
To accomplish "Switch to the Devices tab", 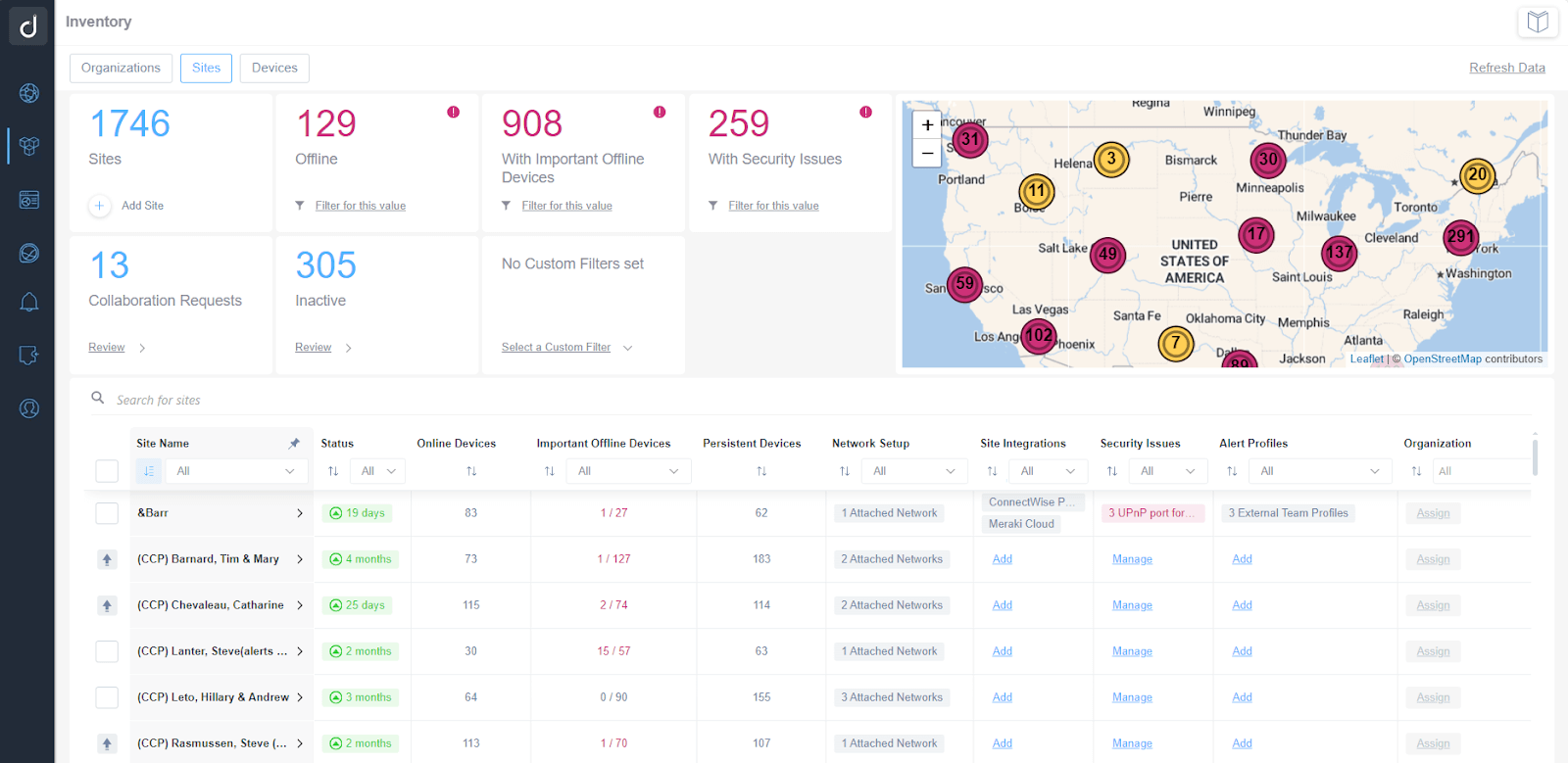I will (x=274, y=69).
